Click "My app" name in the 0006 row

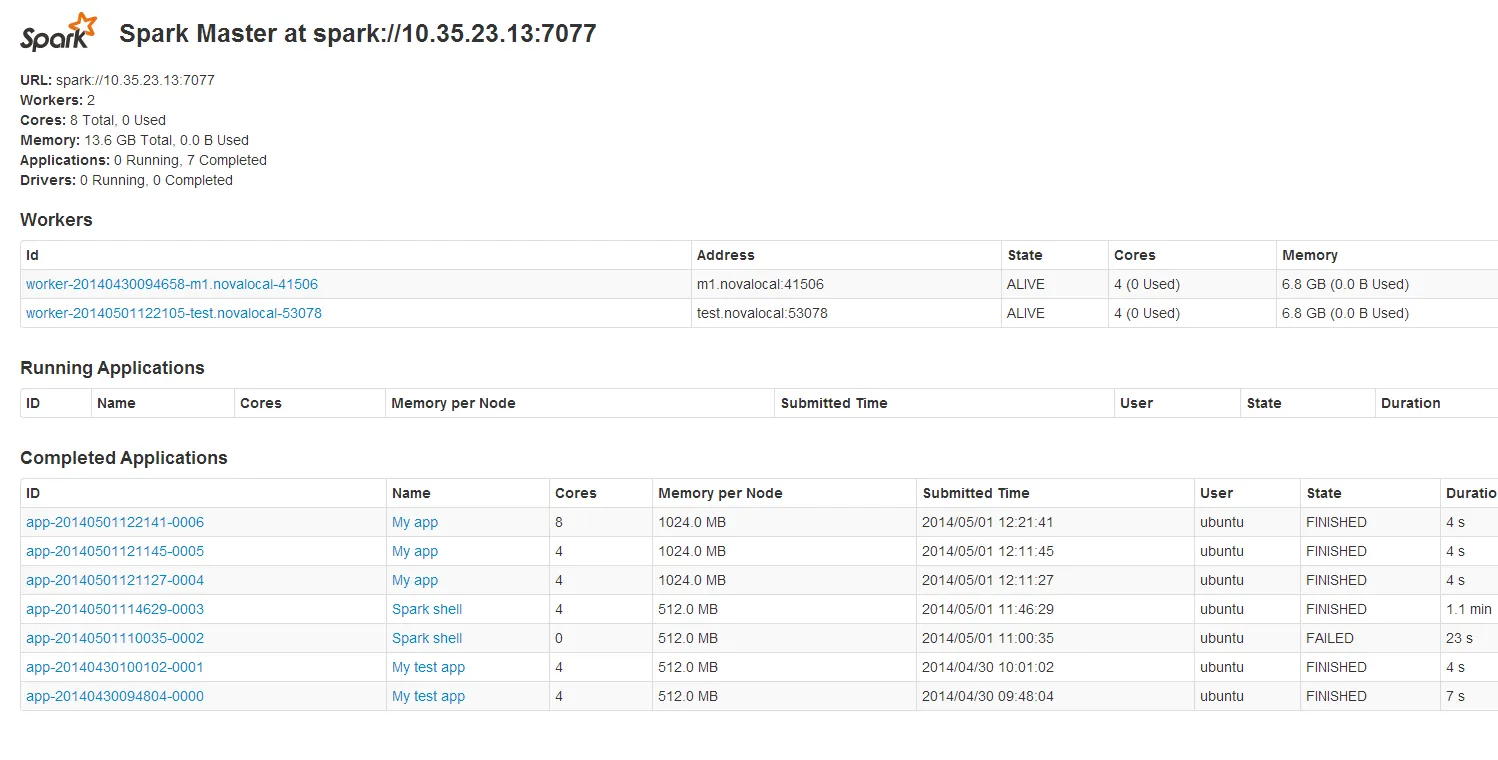coord(415,522)
